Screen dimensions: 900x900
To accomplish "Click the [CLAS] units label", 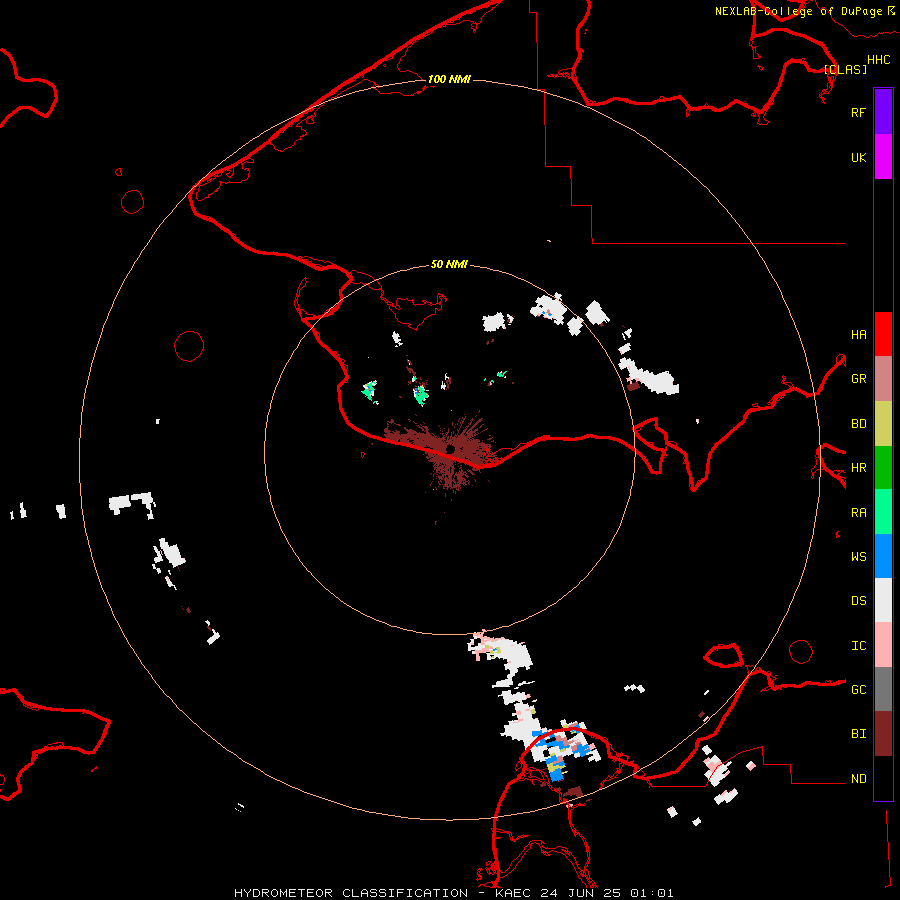I will 845,69.
